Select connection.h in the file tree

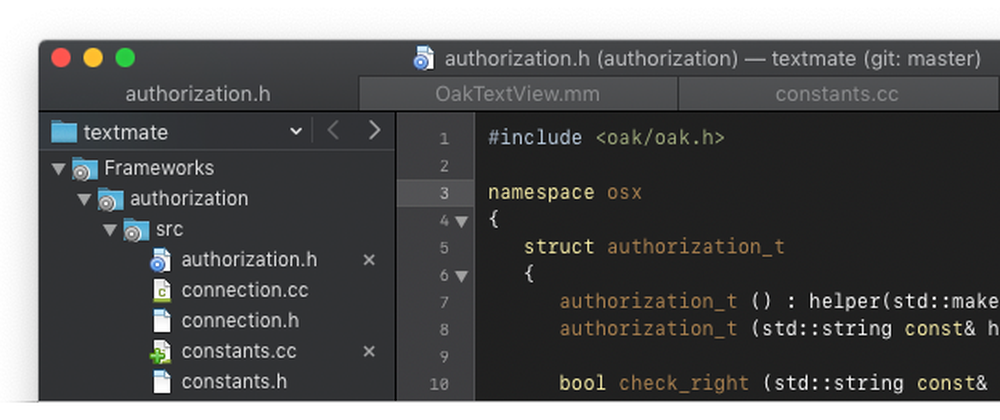pos(240,321)
